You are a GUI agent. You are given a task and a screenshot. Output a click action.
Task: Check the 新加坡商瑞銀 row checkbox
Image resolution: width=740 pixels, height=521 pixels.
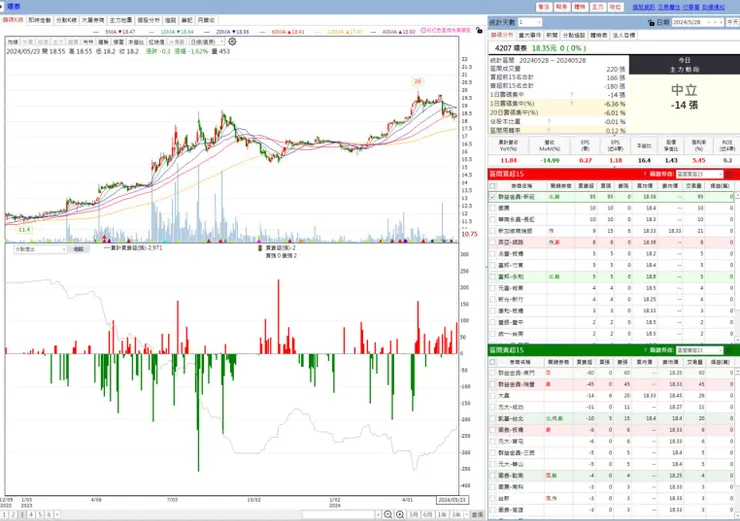(493, 231)
